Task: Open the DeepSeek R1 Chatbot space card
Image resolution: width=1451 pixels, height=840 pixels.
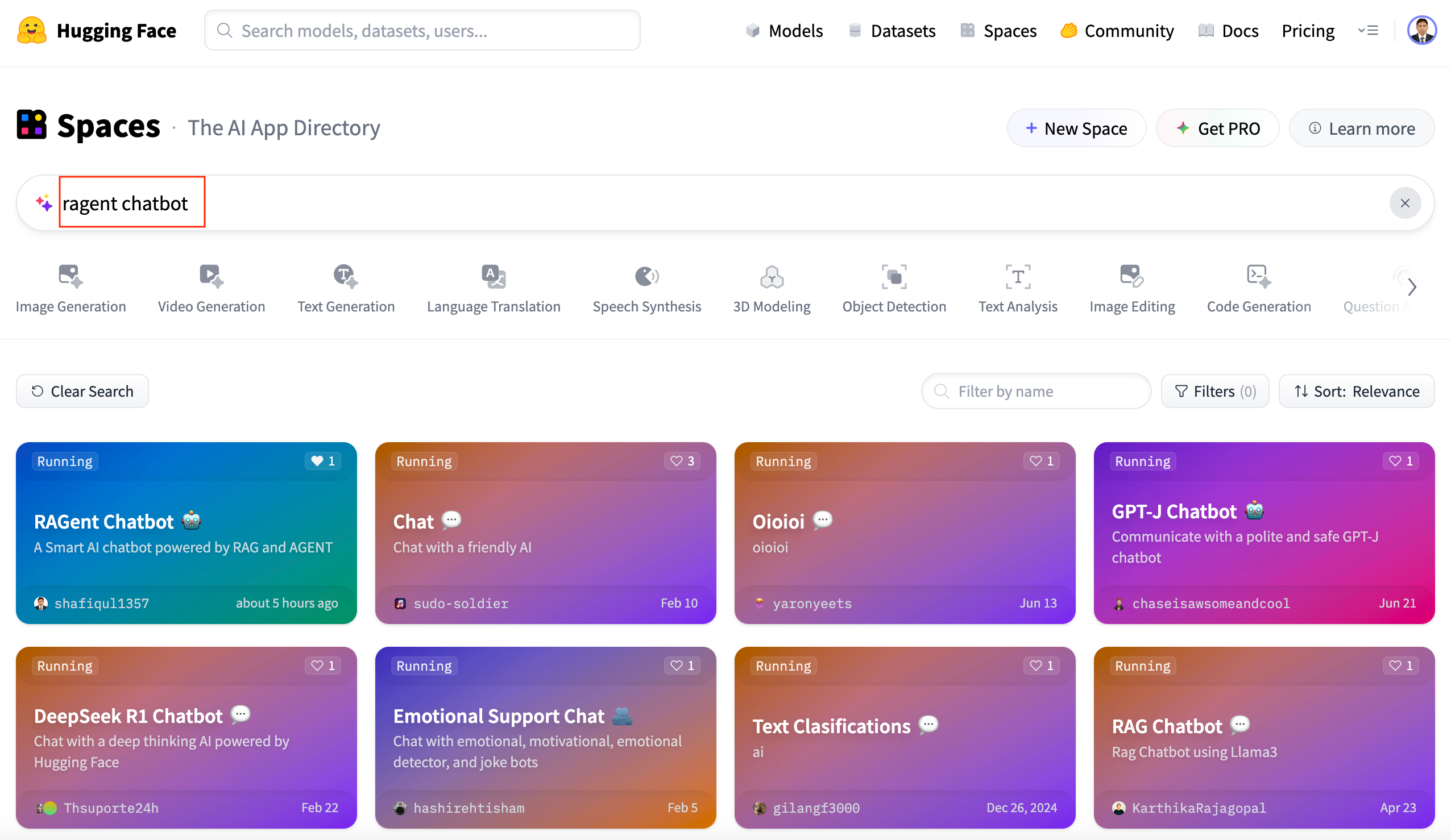Action: coord(186,738)
